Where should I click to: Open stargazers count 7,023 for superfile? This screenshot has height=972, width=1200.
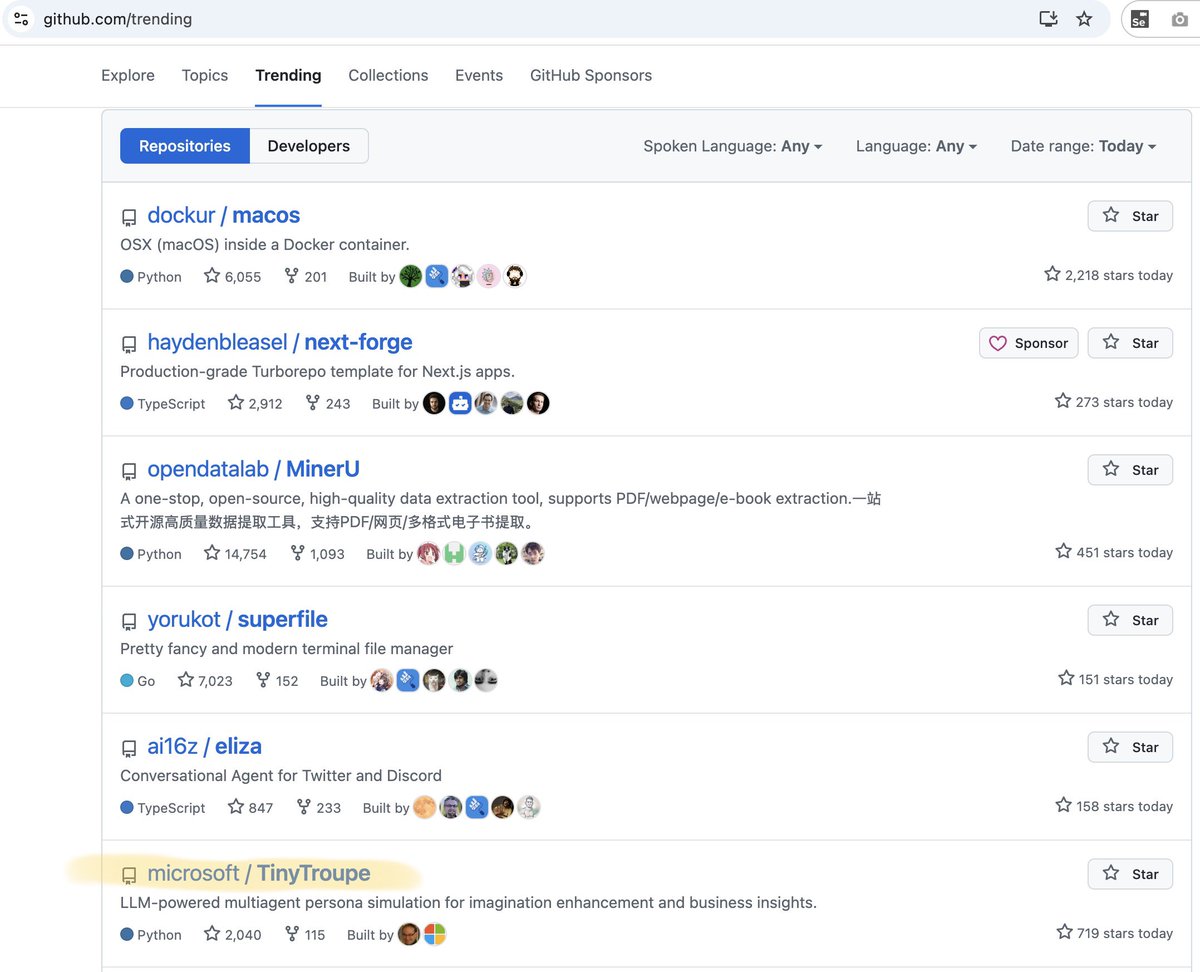(x=205, y=680)
